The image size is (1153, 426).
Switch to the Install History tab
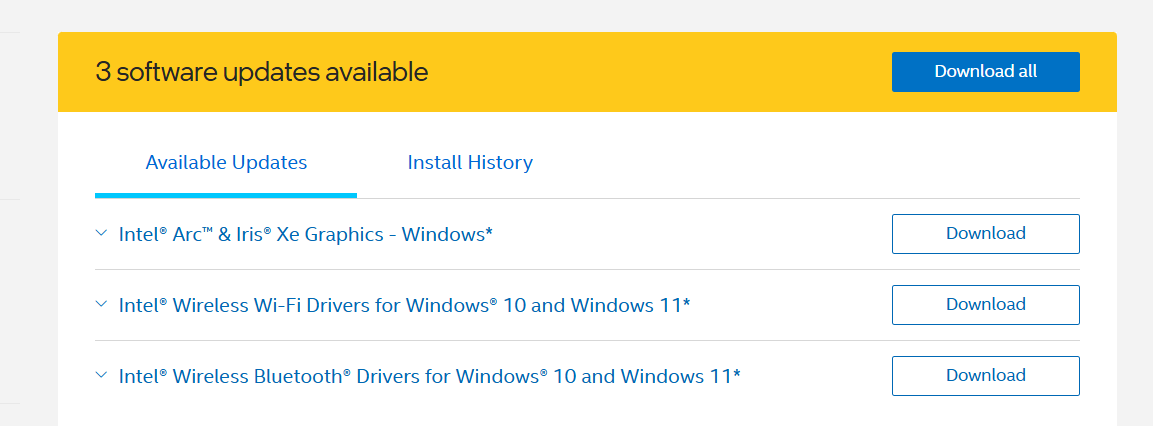(x=470, y=162)
